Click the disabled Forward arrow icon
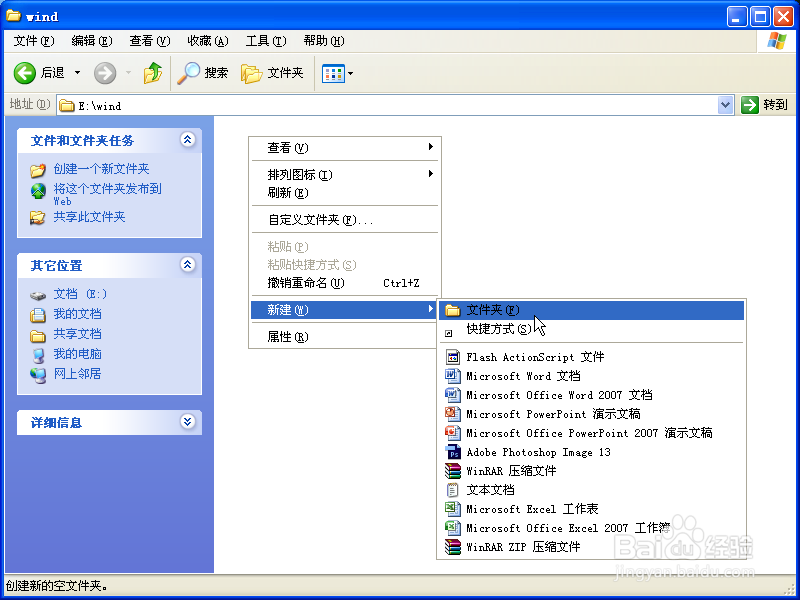 105,73
